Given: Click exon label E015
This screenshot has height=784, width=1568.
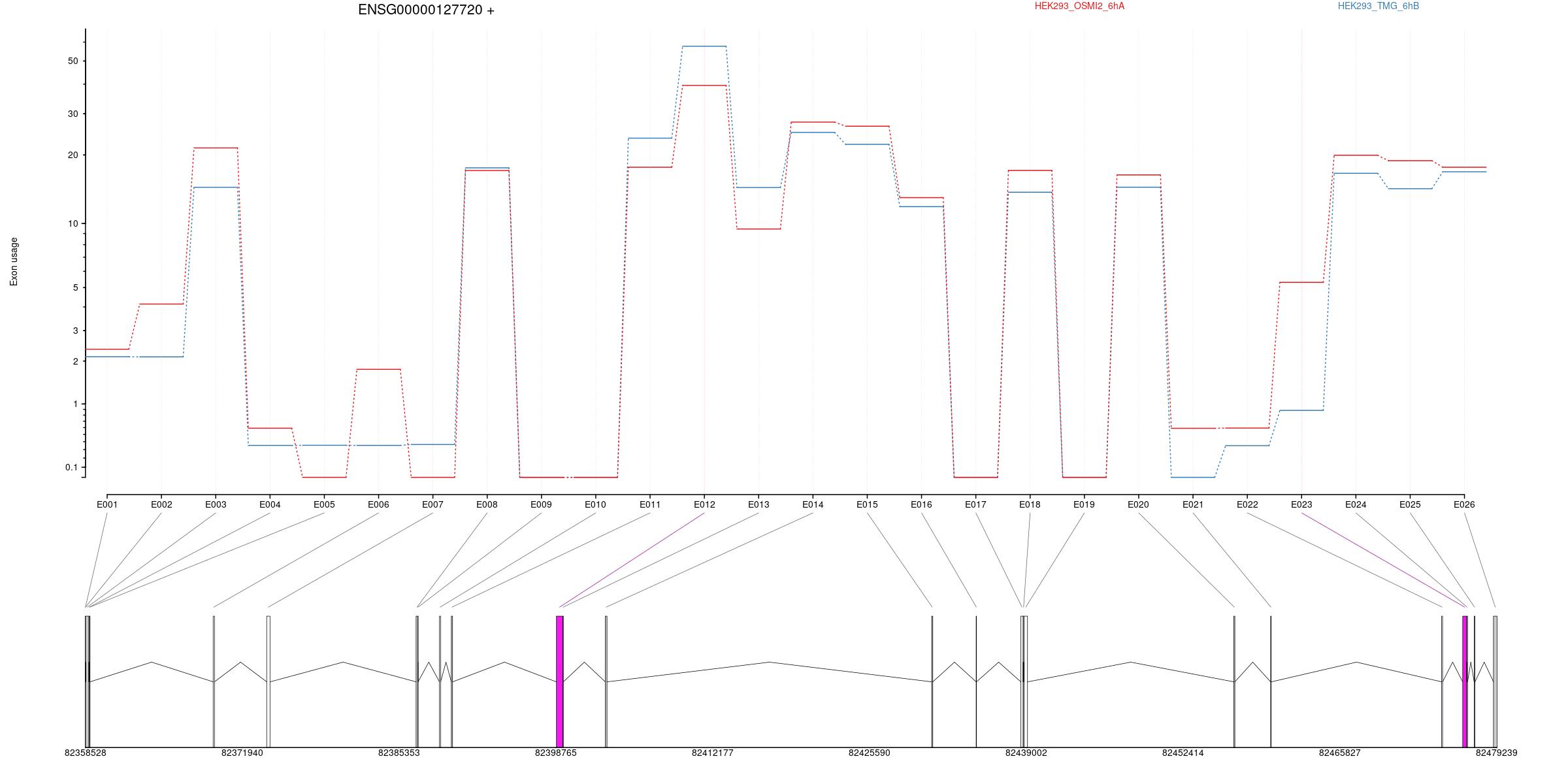Looking at the screenshot, I should coord(867,504).
